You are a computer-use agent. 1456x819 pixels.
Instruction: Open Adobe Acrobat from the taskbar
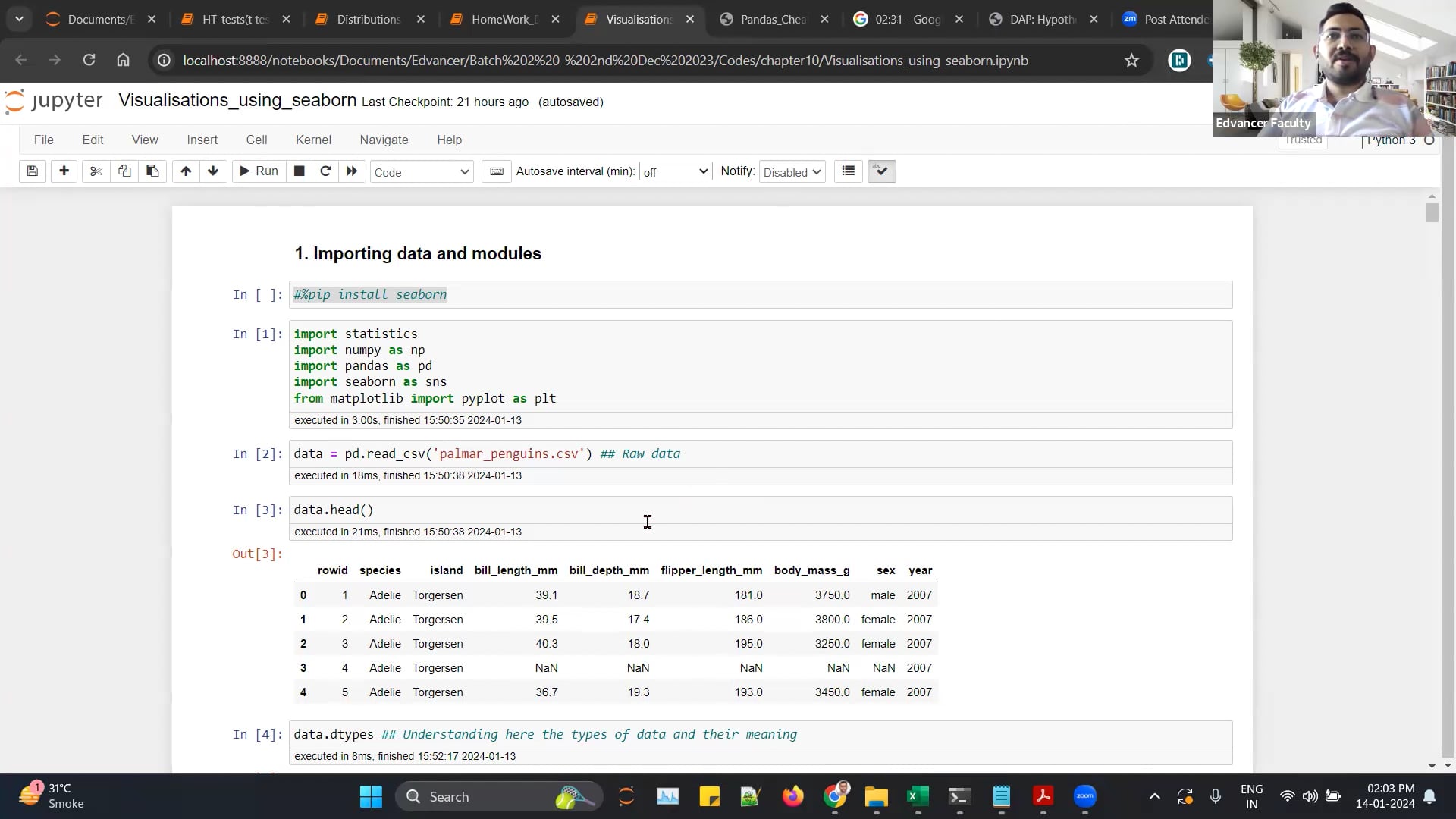(1043, 796)
